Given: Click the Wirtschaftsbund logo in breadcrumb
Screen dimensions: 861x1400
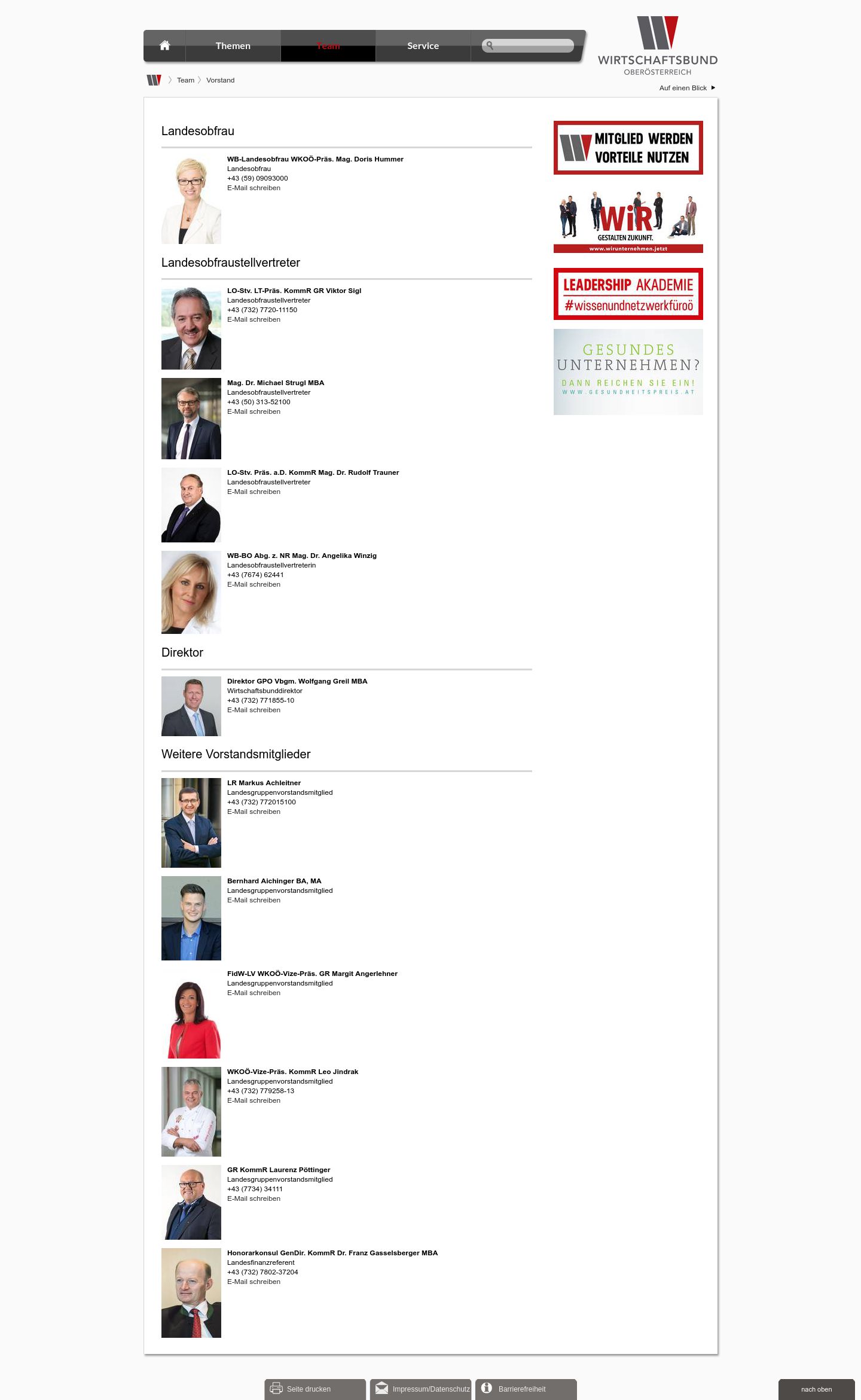Looking at the screenshot, I should (x=154, y=80).
